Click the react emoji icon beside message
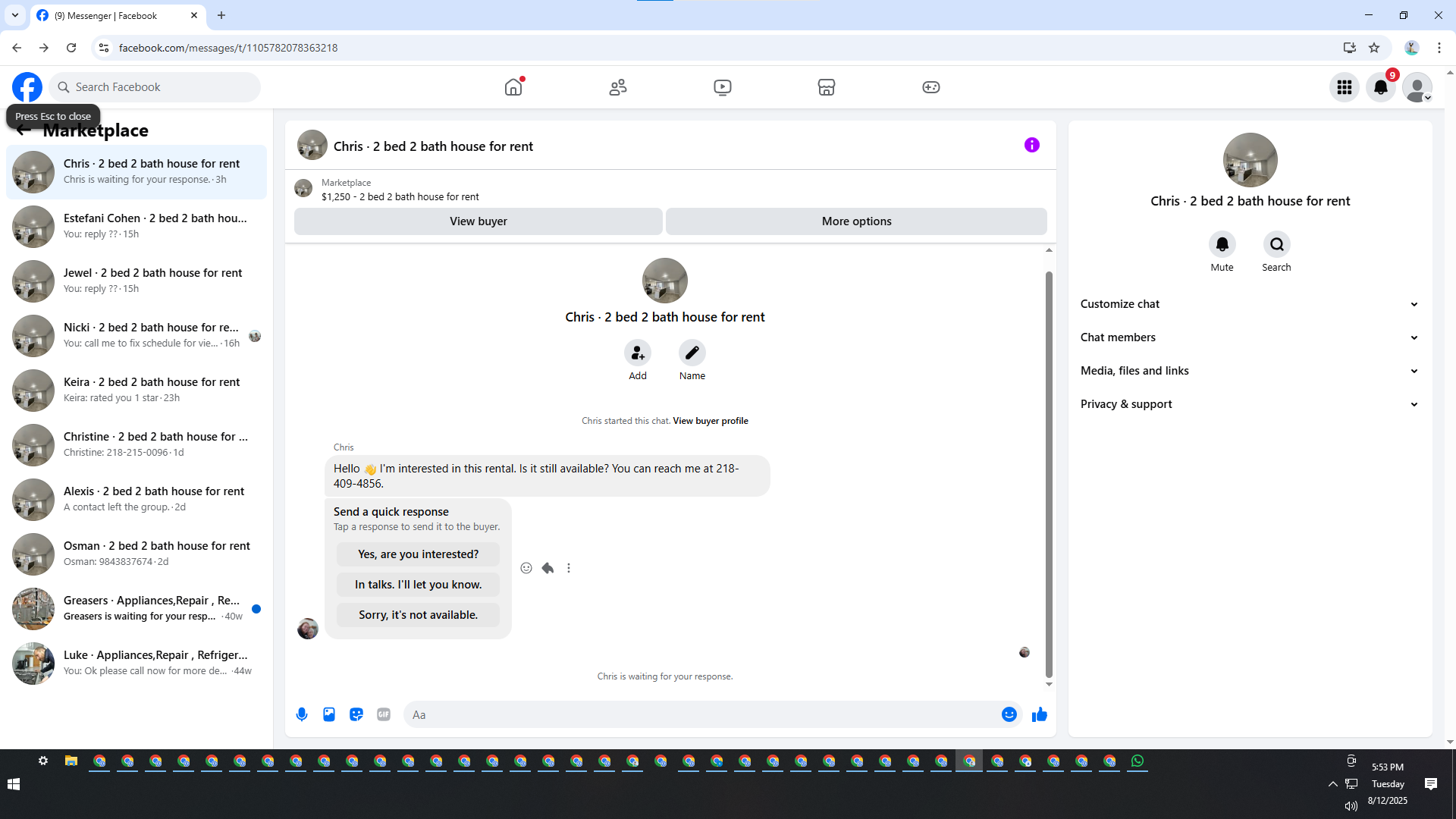 click(526, 568)
